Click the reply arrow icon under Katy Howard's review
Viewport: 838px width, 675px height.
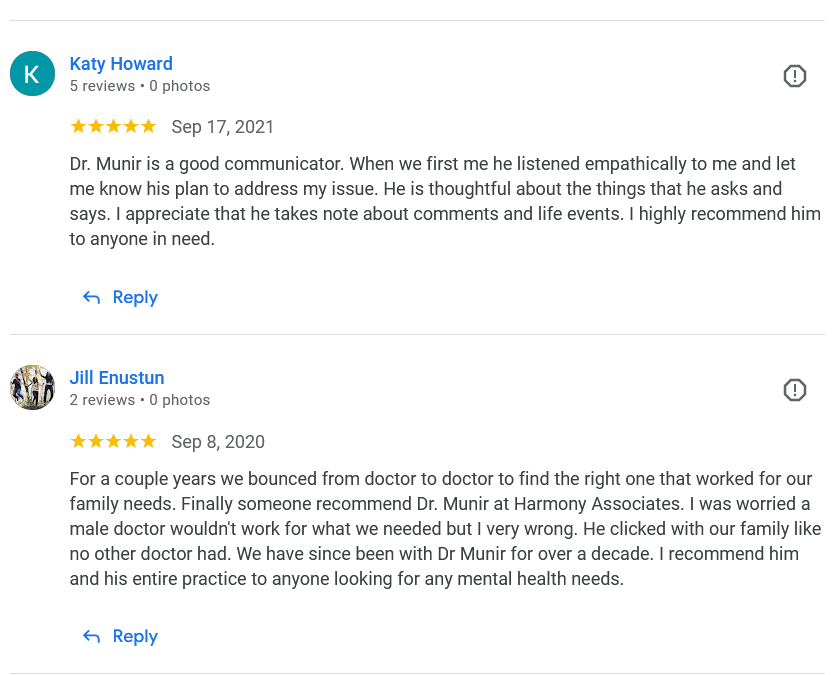[x=91, y=298]
